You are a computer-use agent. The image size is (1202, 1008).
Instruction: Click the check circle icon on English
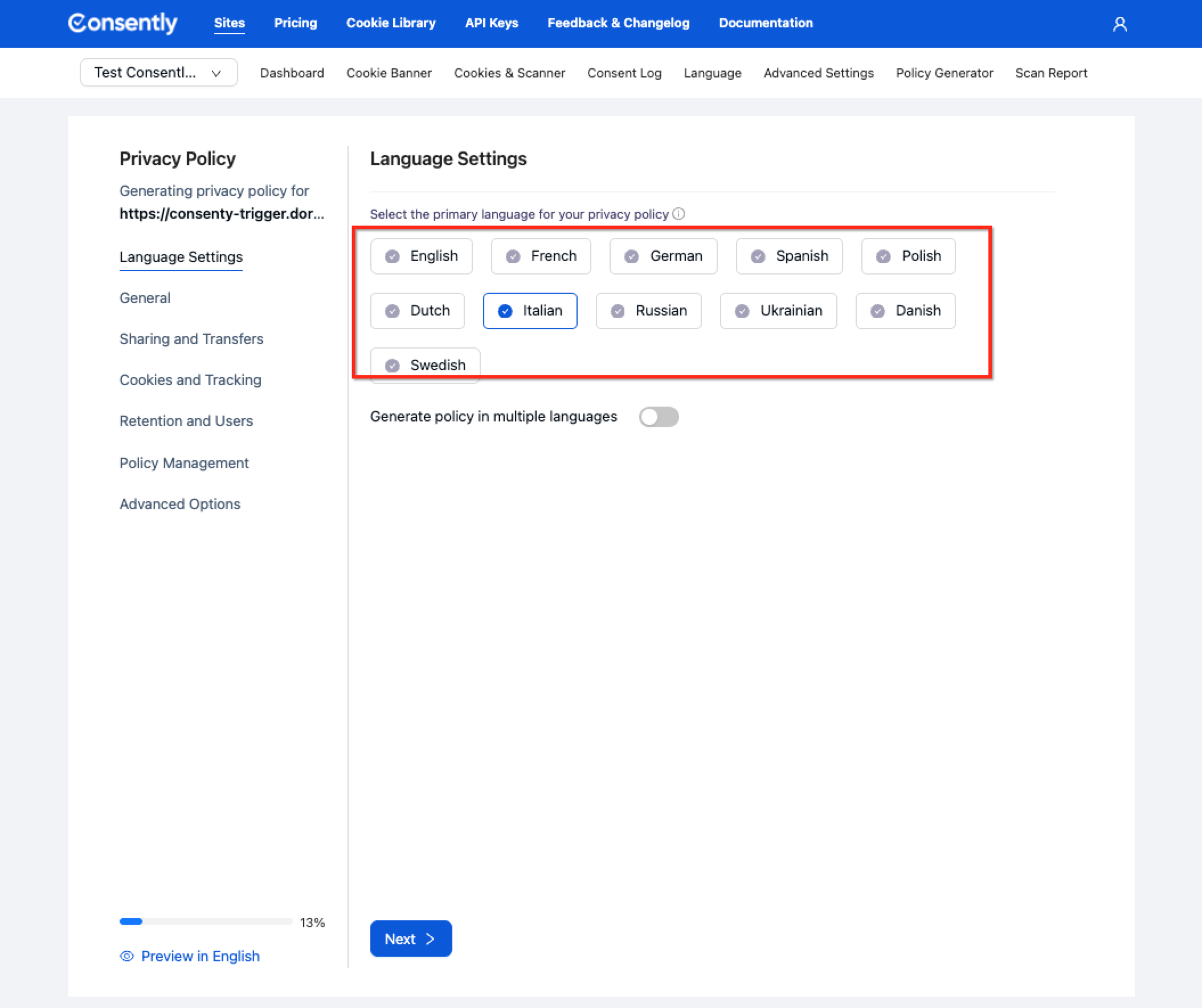[x=392, y=256]
